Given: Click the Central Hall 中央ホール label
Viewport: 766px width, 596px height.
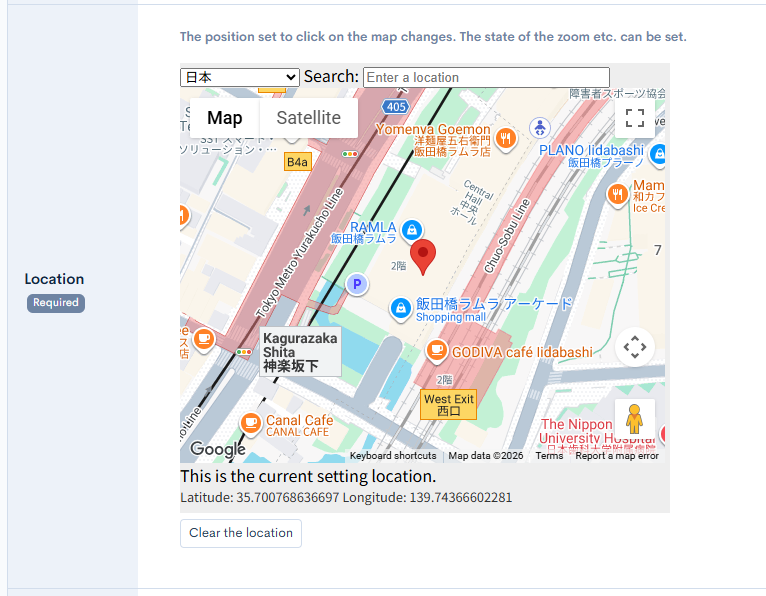Looking at the screenshot, I should tap(472, 202).
